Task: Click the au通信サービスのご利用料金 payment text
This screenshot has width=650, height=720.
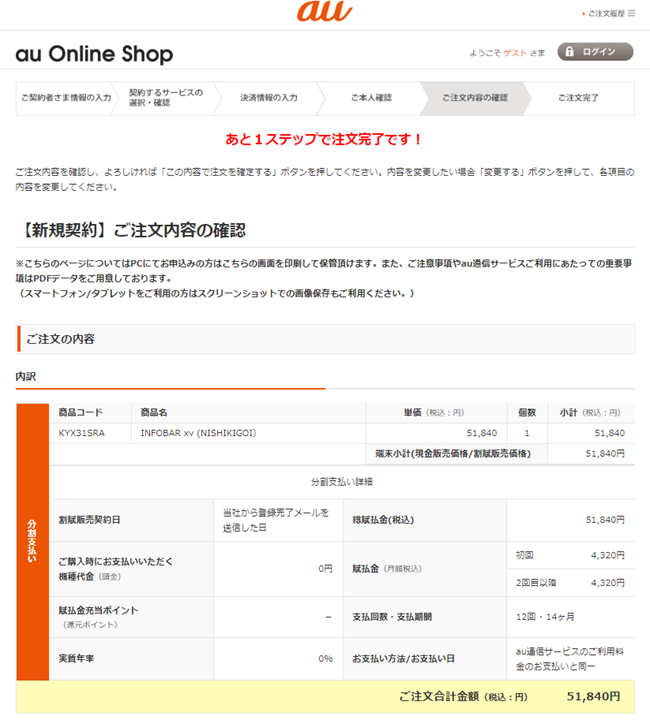Action: coord(570,658)
